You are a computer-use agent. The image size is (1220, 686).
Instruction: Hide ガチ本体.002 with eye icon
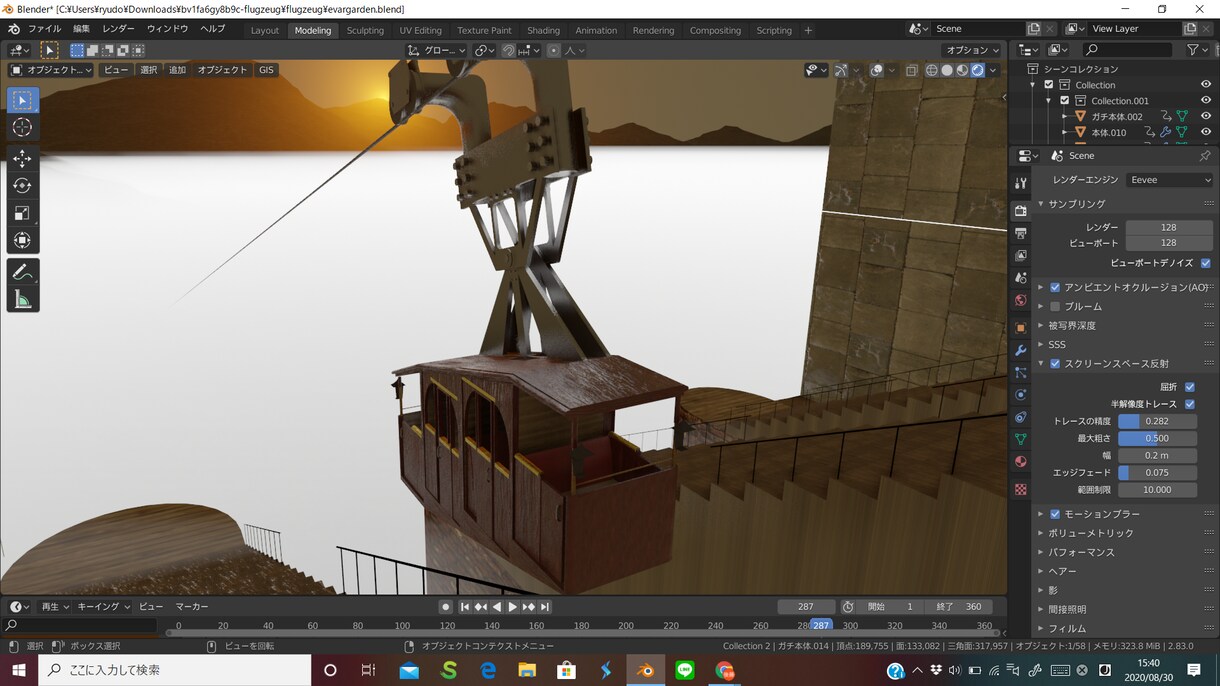pyautogui.click(x=1206, y=117)
